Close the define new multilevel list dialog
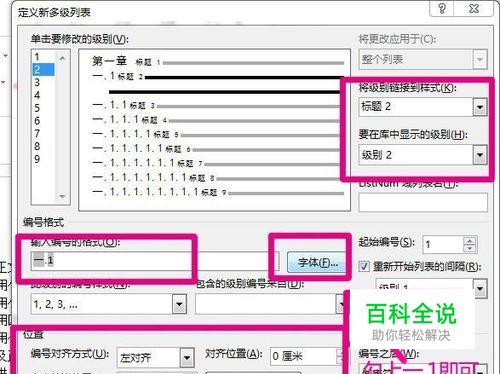 pyautogui.click(x=474, y=8)
